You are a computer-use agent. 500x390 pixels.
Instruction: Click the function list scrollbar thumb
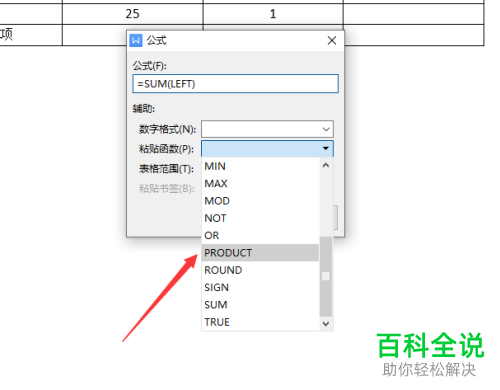pyautogui.click(x=326, y=276)
